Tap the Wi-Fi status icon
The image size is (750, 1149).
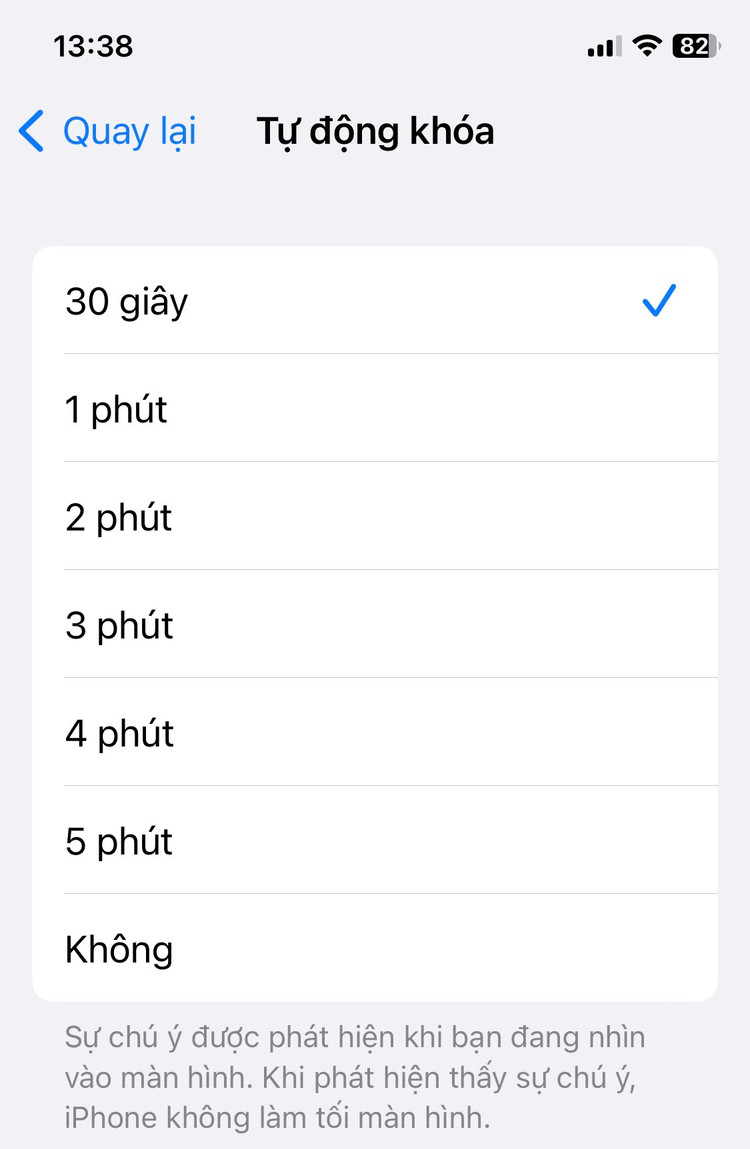pos(648,46)
